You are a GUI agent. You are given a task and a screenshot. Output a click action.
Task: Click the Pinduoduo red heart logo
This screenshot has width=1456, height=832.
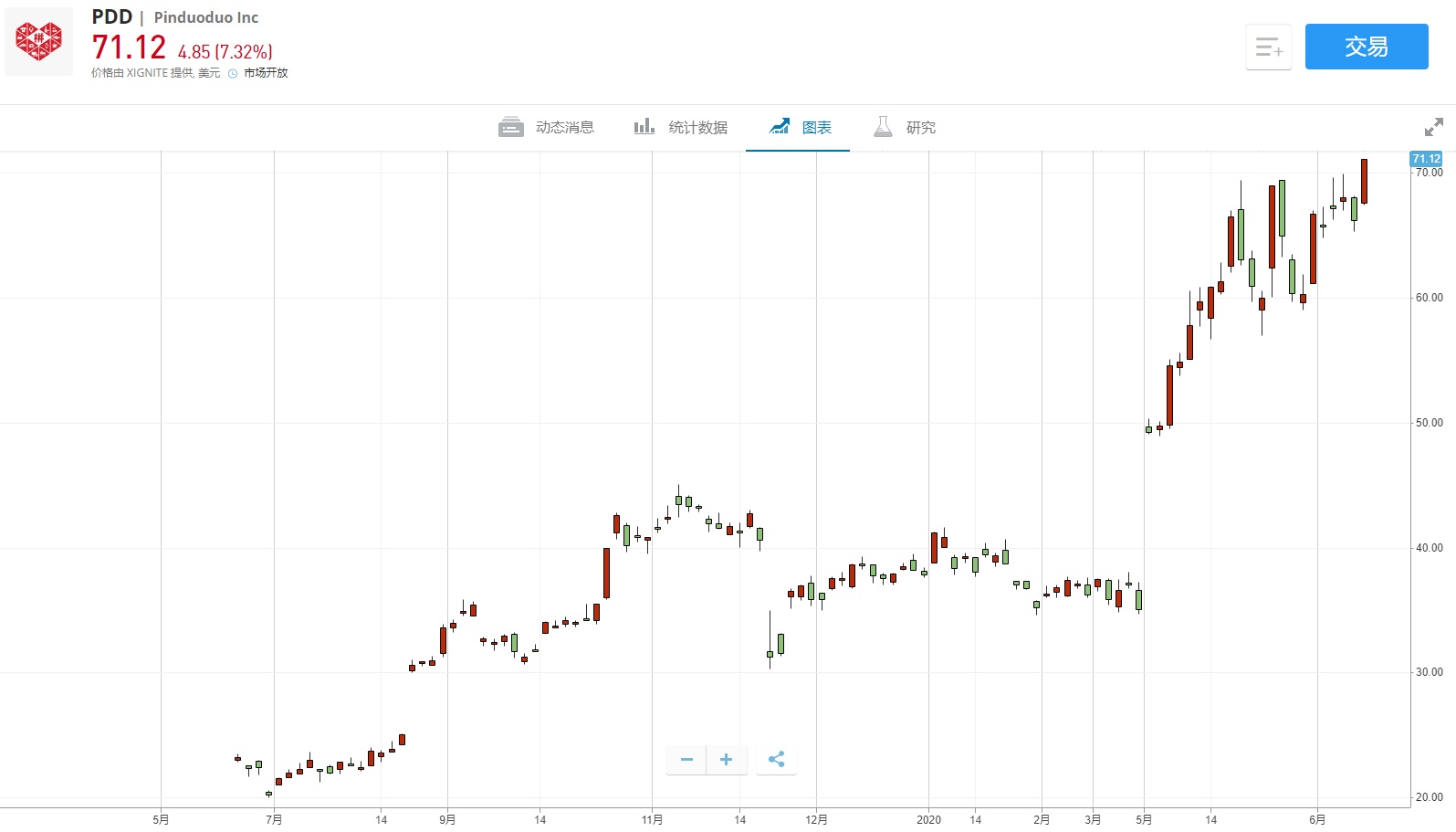tap(38, 41)
